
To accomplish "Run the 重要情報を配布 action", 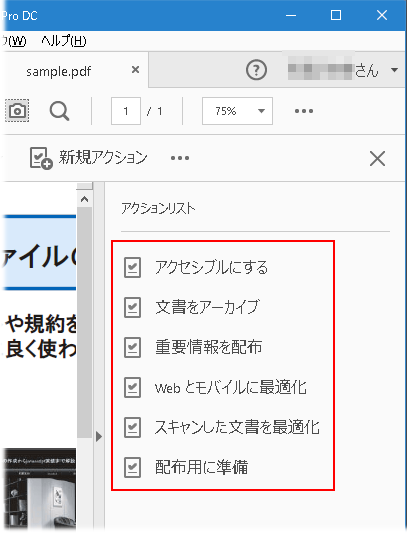I will tap(208, 347).
